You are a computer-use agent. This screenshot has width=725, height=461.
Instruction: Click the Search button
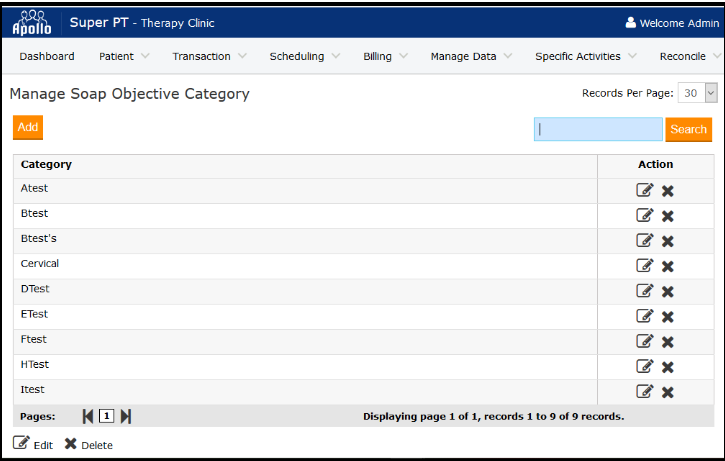[x=688, y=129]
